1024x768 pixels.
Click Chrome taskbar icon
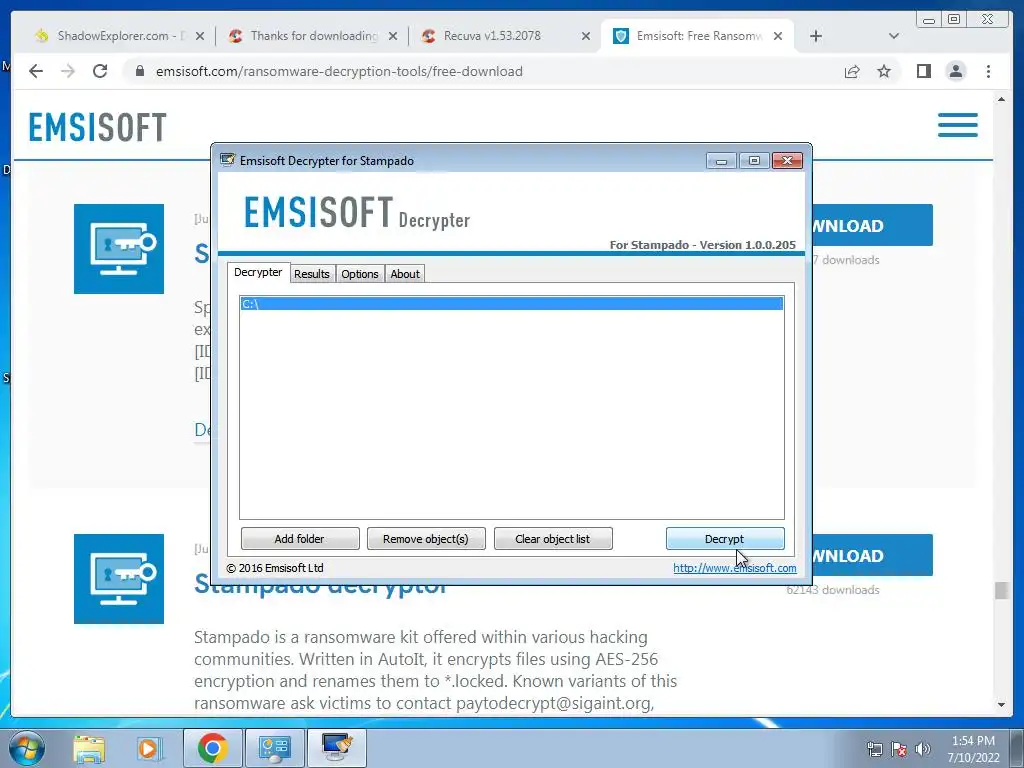(212, 748)
